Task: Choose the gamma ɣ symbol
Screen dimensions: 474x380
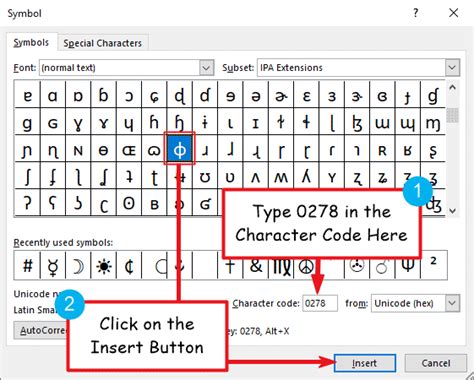Action: [x=78, y=123]
